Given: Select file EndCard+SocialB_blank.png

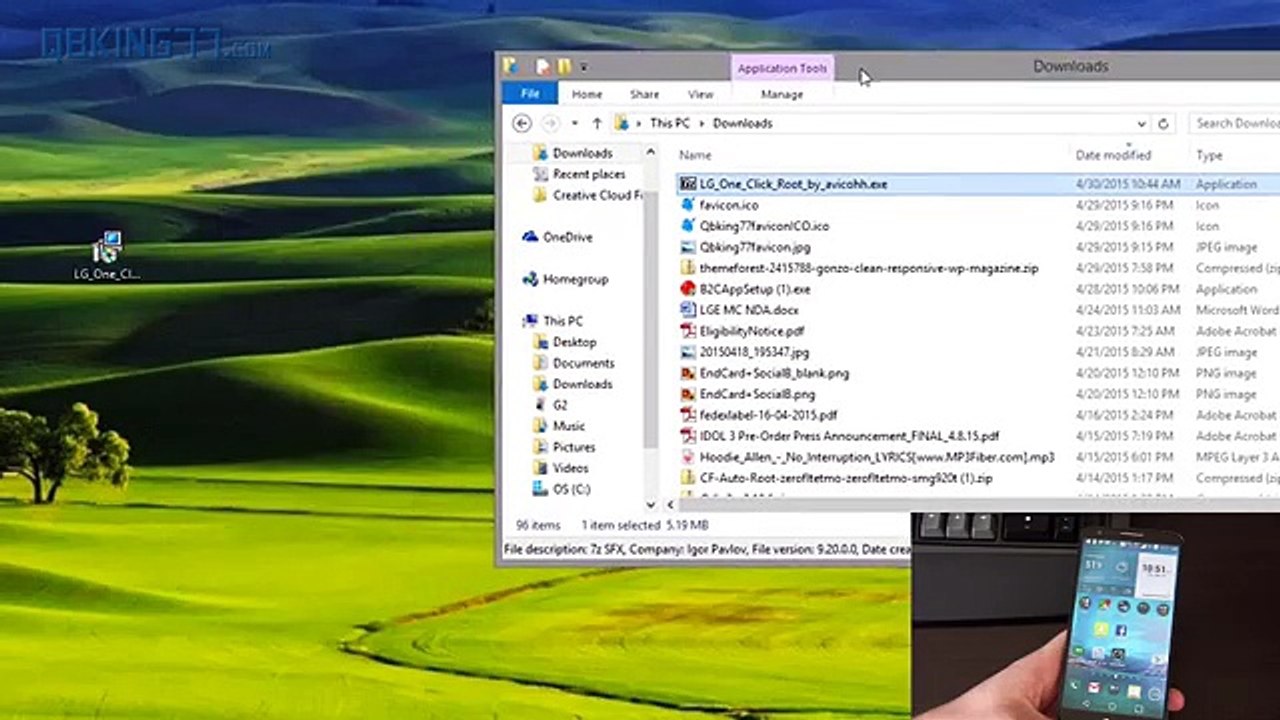Looking at the screenshot, I should [774, 373].
